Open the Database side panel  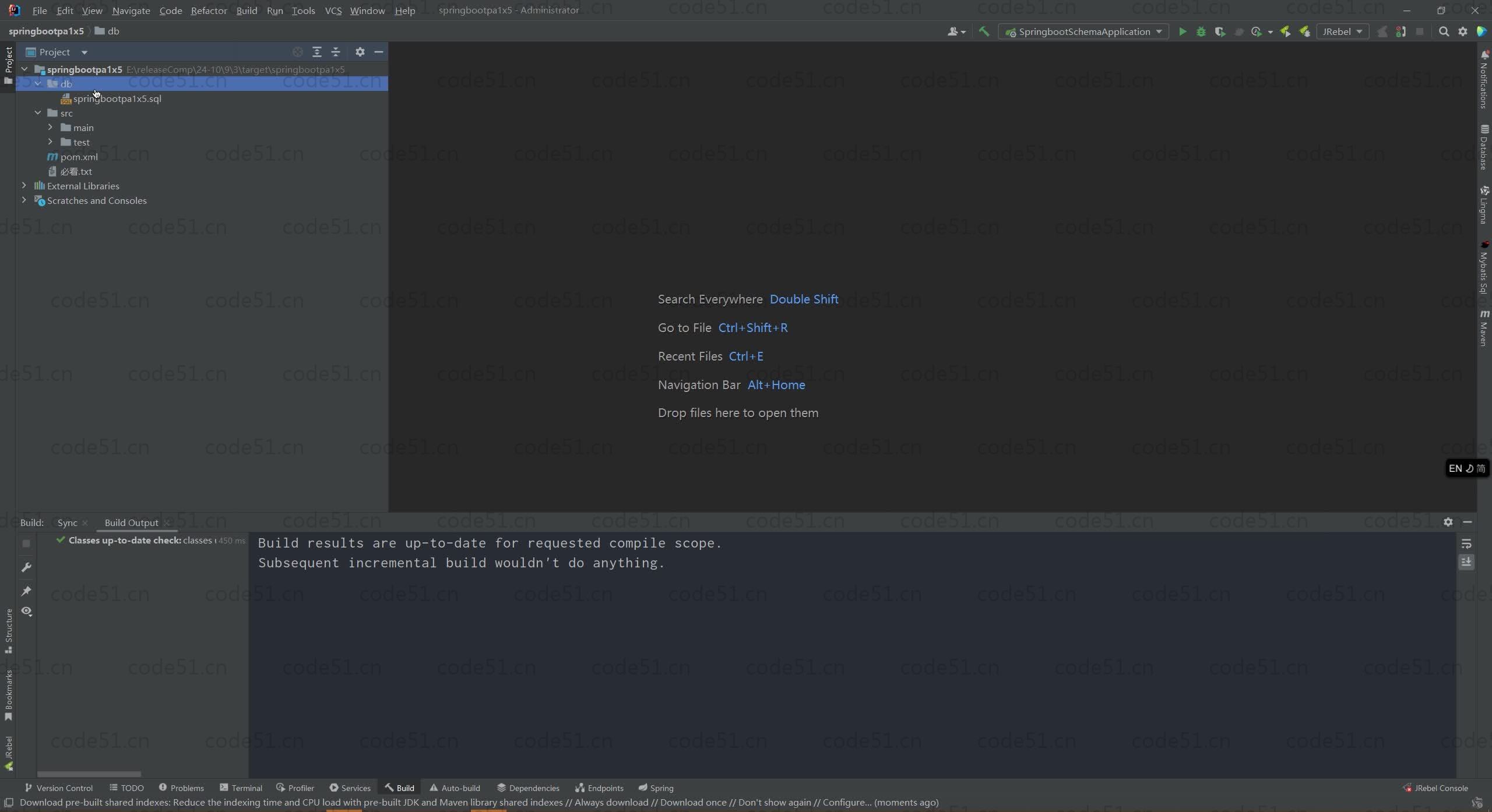pos(1484,147)
